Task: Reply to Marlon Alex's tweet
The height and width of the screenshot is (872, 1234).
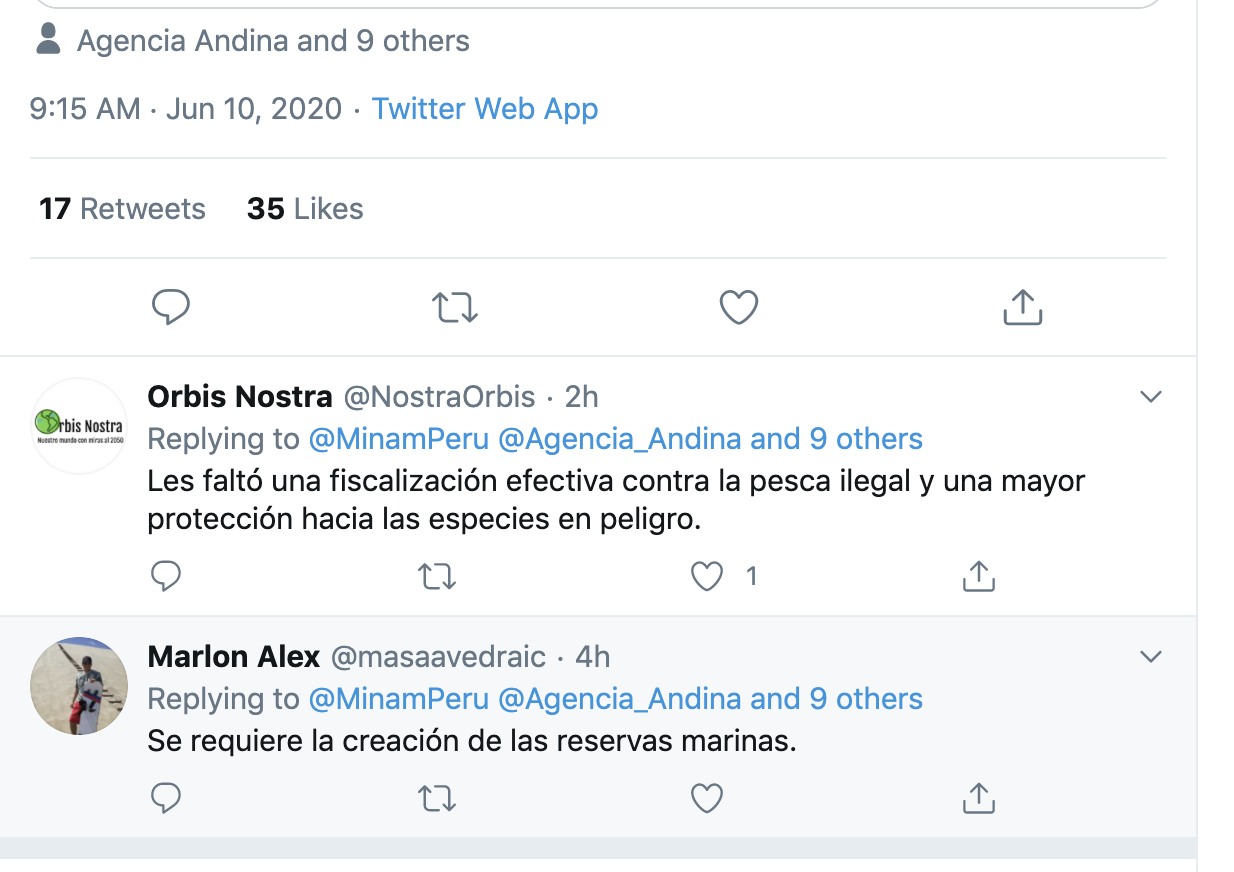Action: [x=166, y=797]
